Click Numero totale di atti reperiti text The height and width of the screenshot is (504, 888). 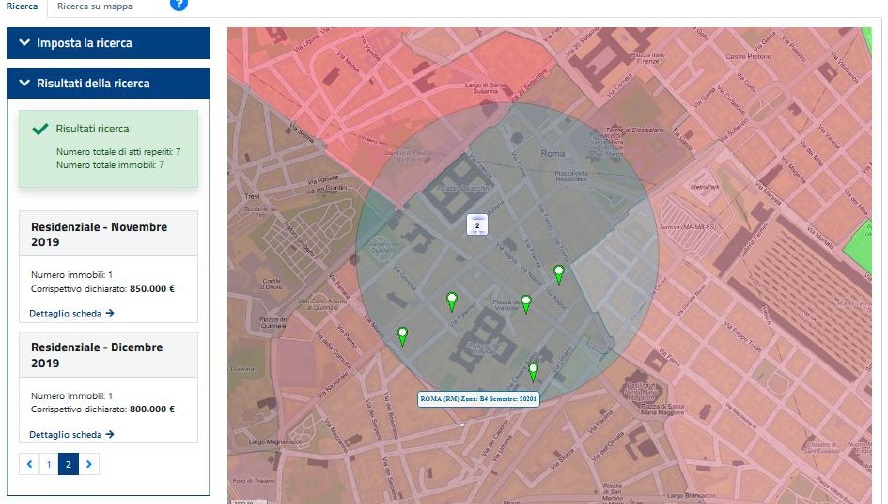[x=118, y=152]
